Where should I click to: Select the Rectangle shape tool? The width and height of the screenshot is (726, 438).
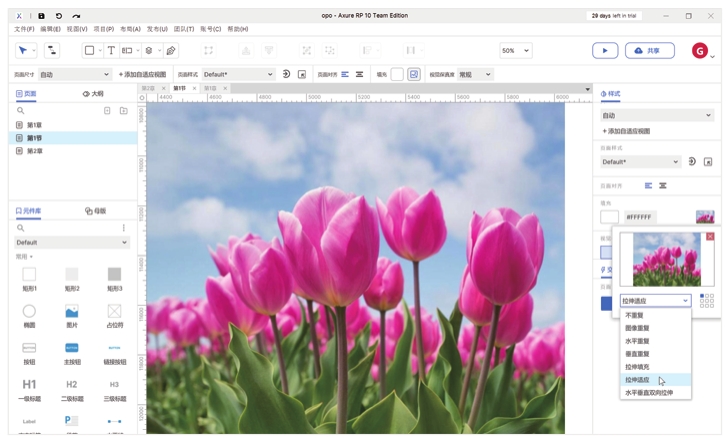(89, 50)
